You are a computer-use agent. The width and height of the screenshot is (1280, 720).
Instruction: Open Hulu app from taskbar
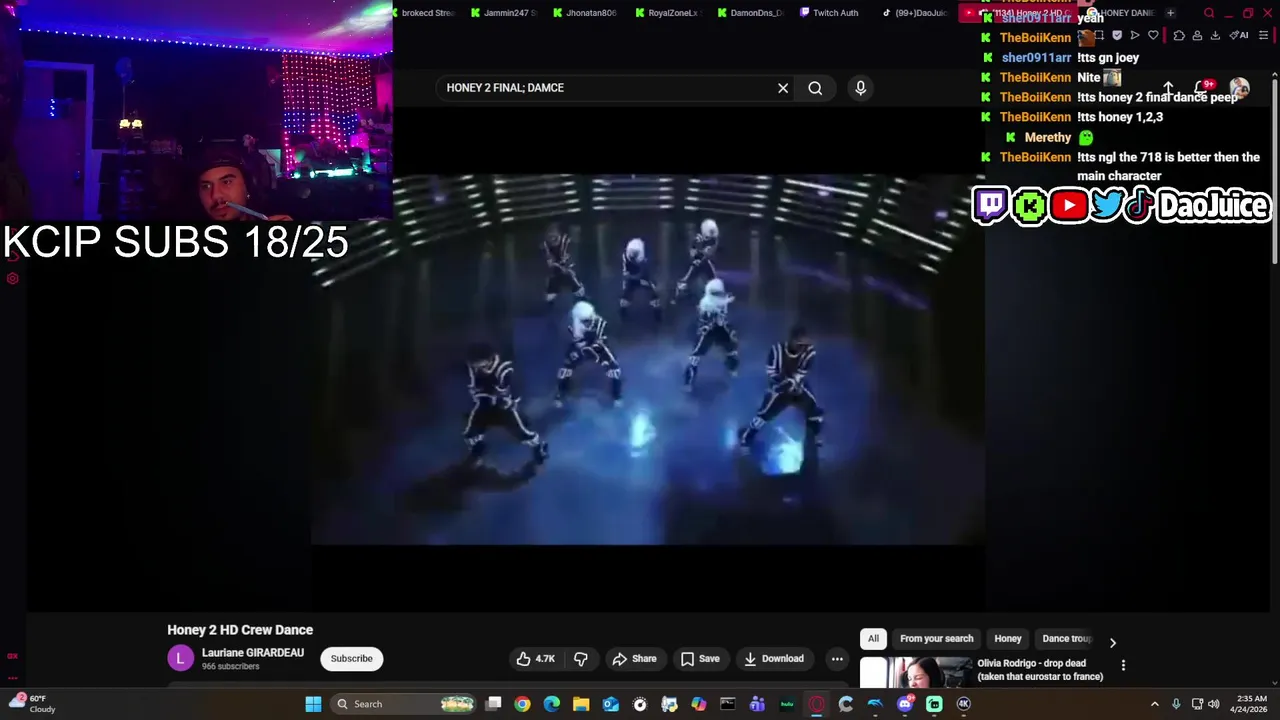tap(787, 704)
